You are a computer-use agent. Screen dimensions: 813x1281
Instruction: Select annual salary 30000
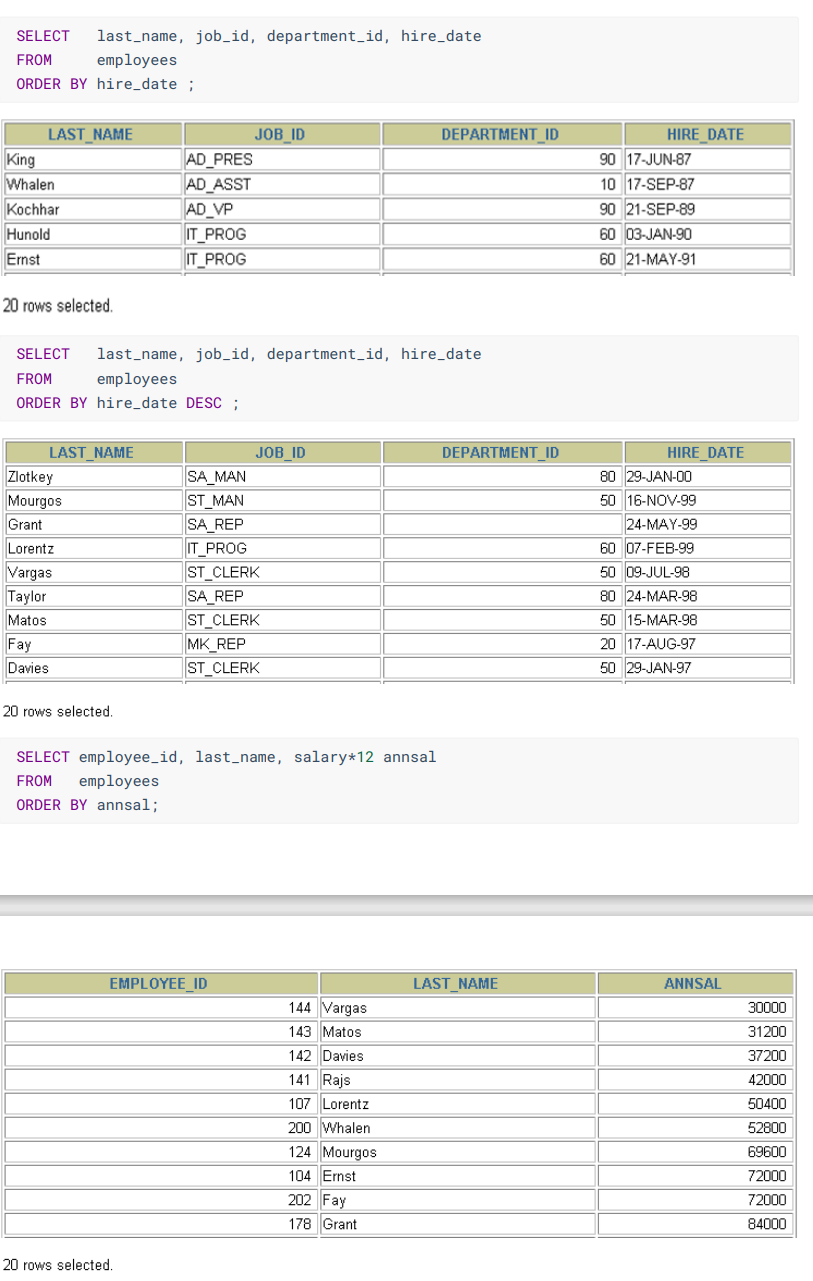tap(694, 1008)
